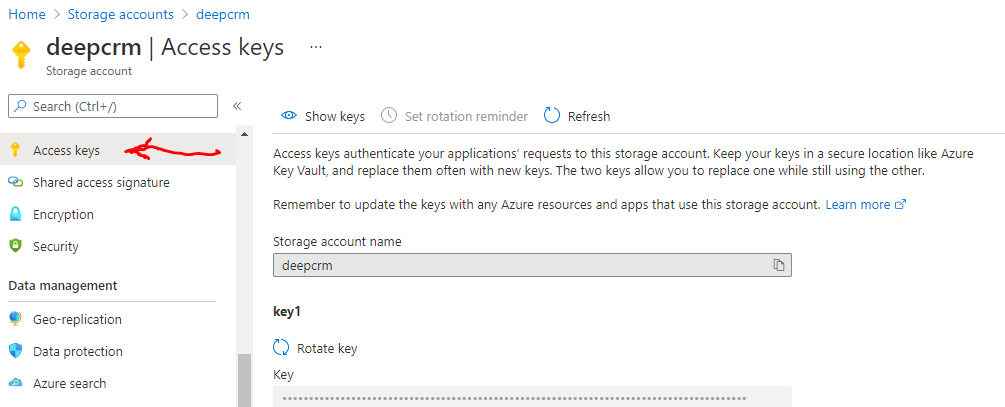Viewport: 1005px width, 407px height.
Task: Select Encryption from the sidebar
Action: pyautogui.click(x=63, y=214)
